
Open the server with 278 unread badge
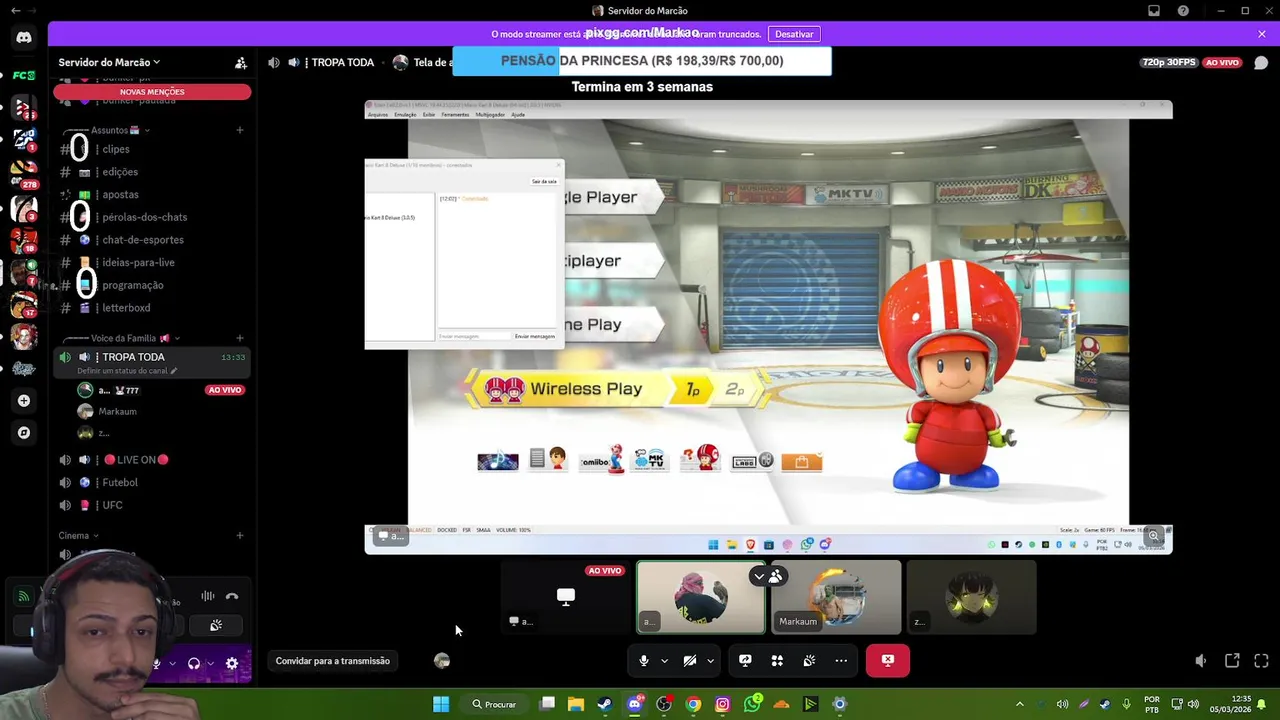point(24,172)
